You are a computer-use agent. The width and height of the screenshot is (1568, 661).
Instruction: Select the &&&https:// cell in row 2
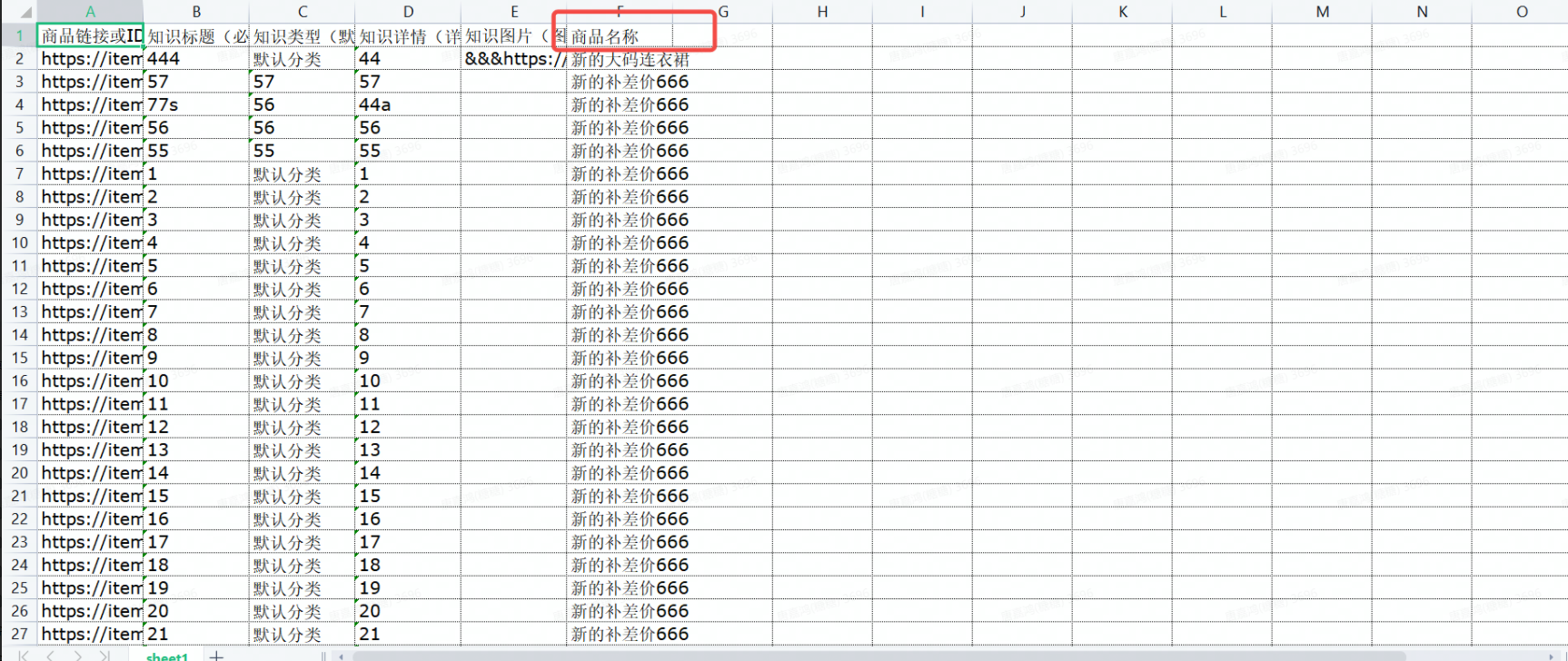(514, 59)
